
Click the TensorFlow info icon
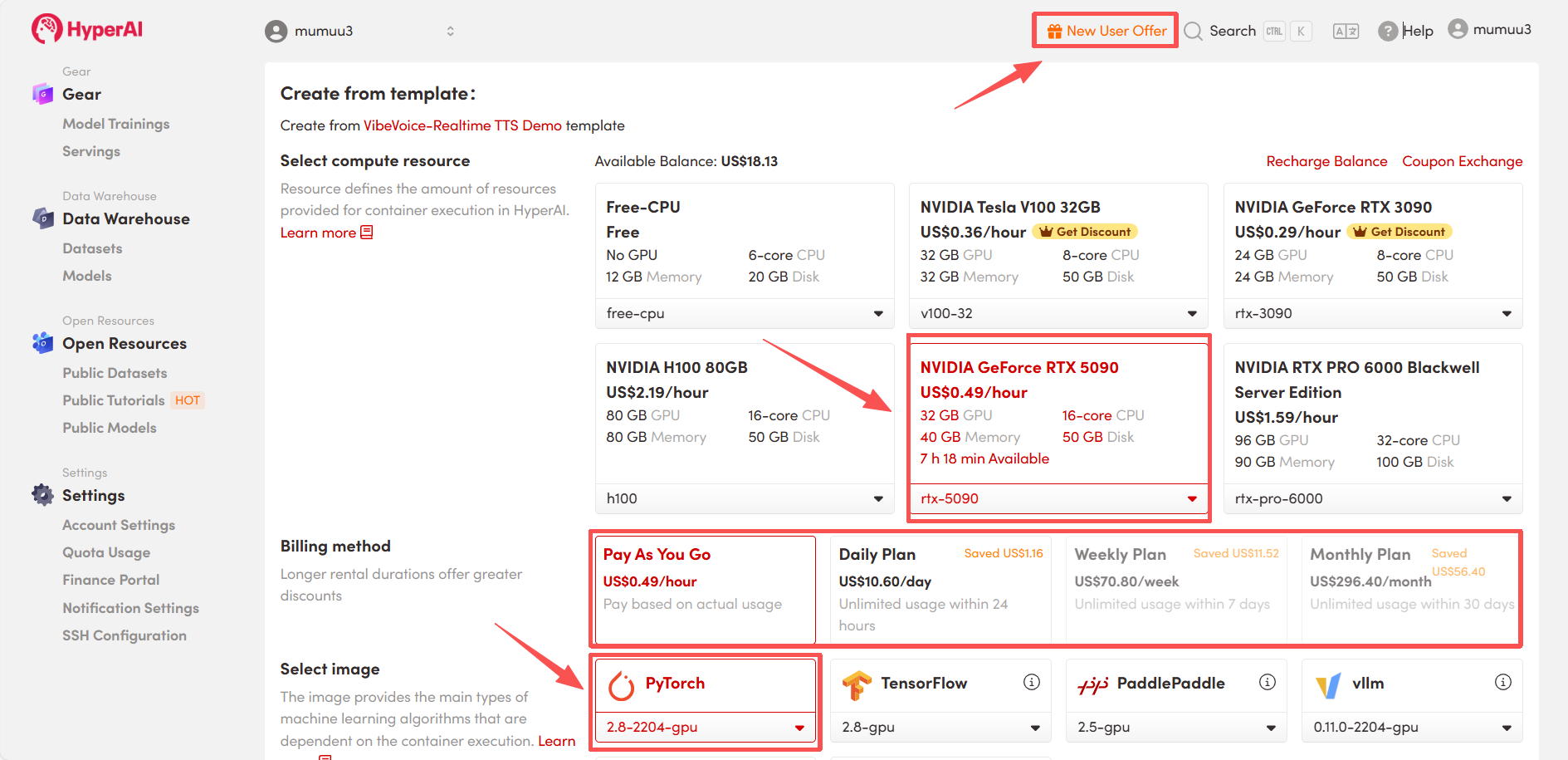[x=1031, y=682]
